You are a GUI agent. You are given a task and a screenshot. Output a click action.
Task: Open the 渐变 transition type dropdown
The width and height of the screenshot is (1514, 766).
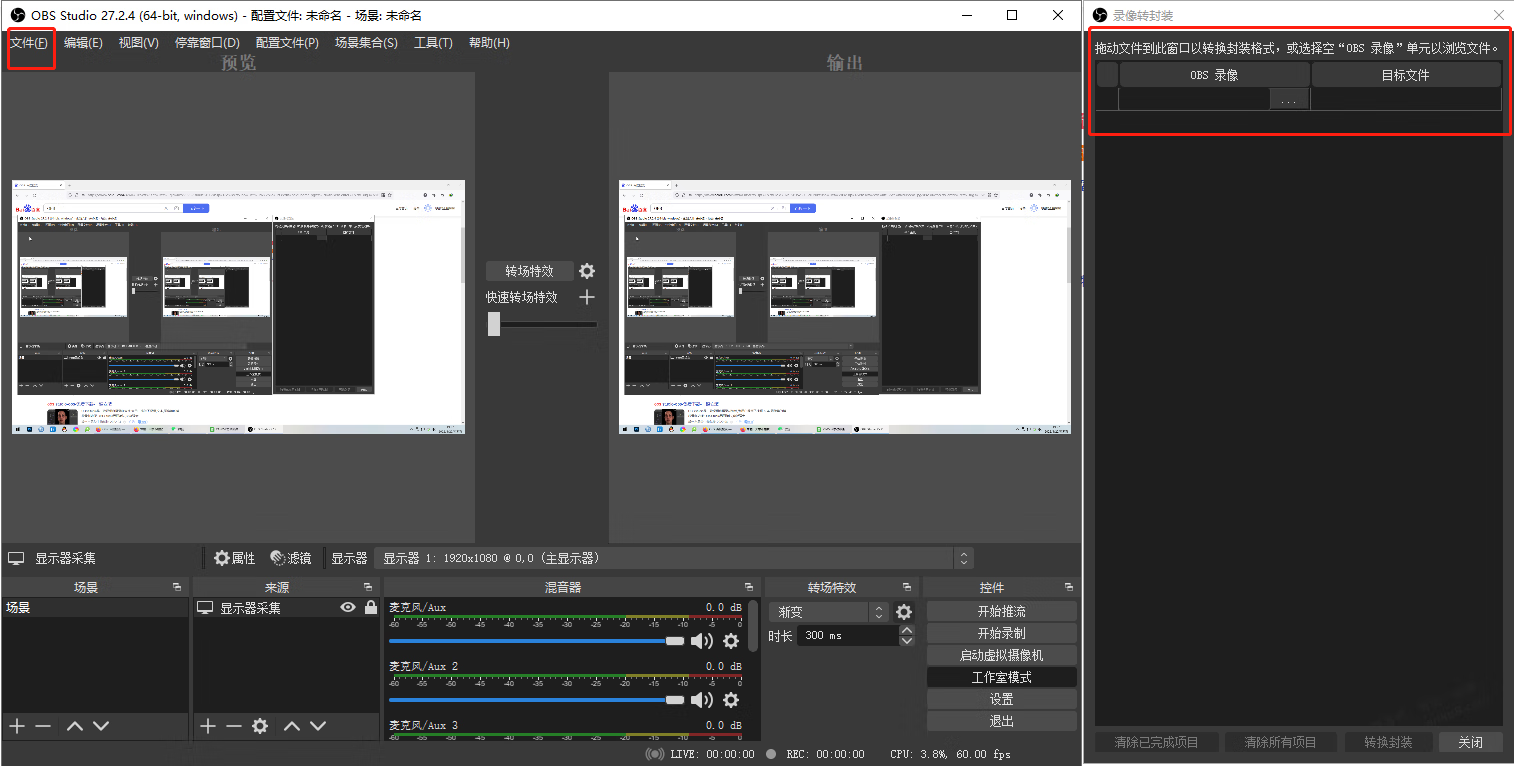coord(828,612)
